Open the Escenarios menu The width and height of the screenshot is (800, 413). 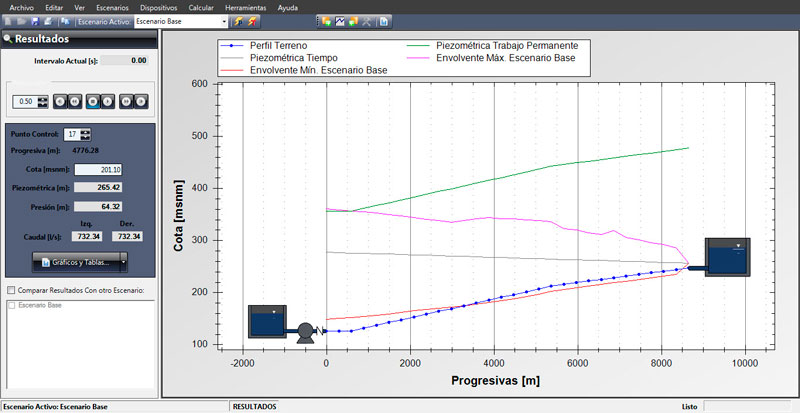point(112,6)
